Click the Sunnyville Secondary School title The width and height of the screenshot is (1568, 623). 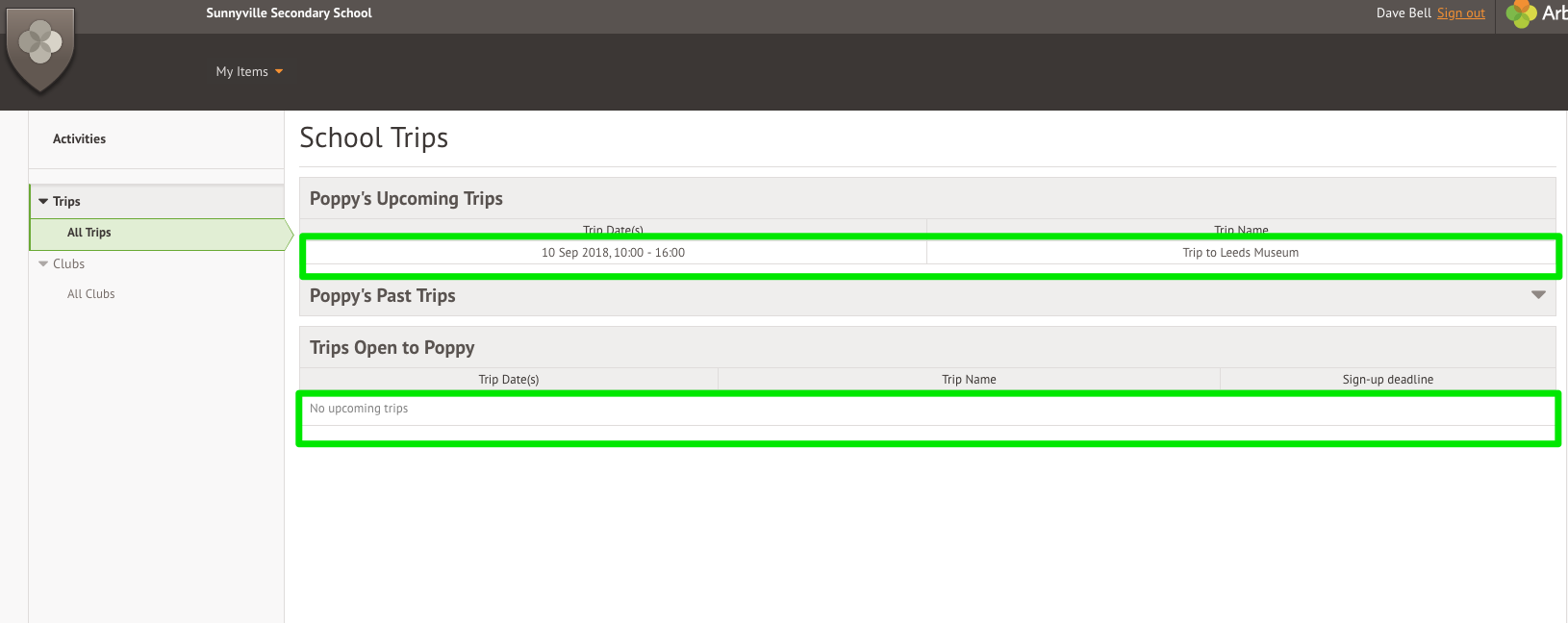[289, 13]
